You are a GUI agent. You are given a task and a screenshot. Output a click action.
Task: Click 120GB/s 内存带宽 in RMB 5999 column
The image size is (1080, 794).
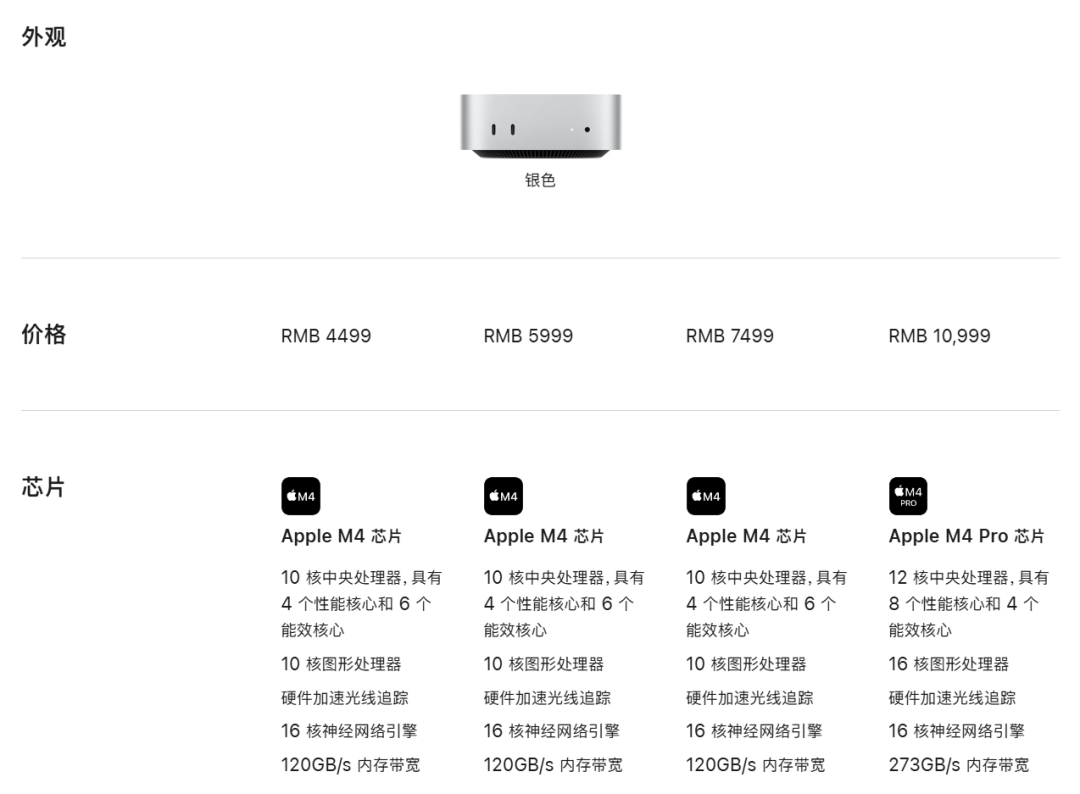[553, 765]
